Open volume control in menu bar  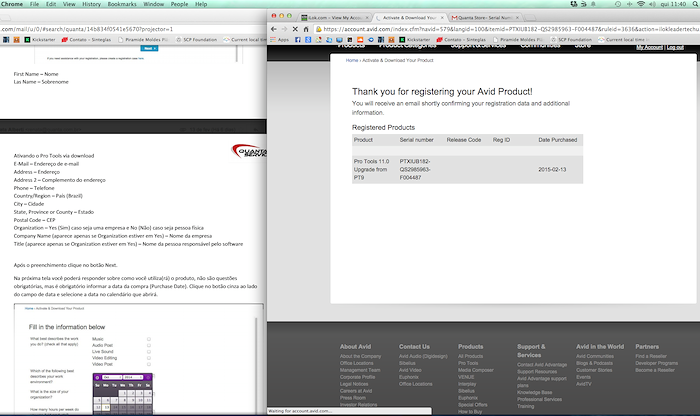click(652, 4)
